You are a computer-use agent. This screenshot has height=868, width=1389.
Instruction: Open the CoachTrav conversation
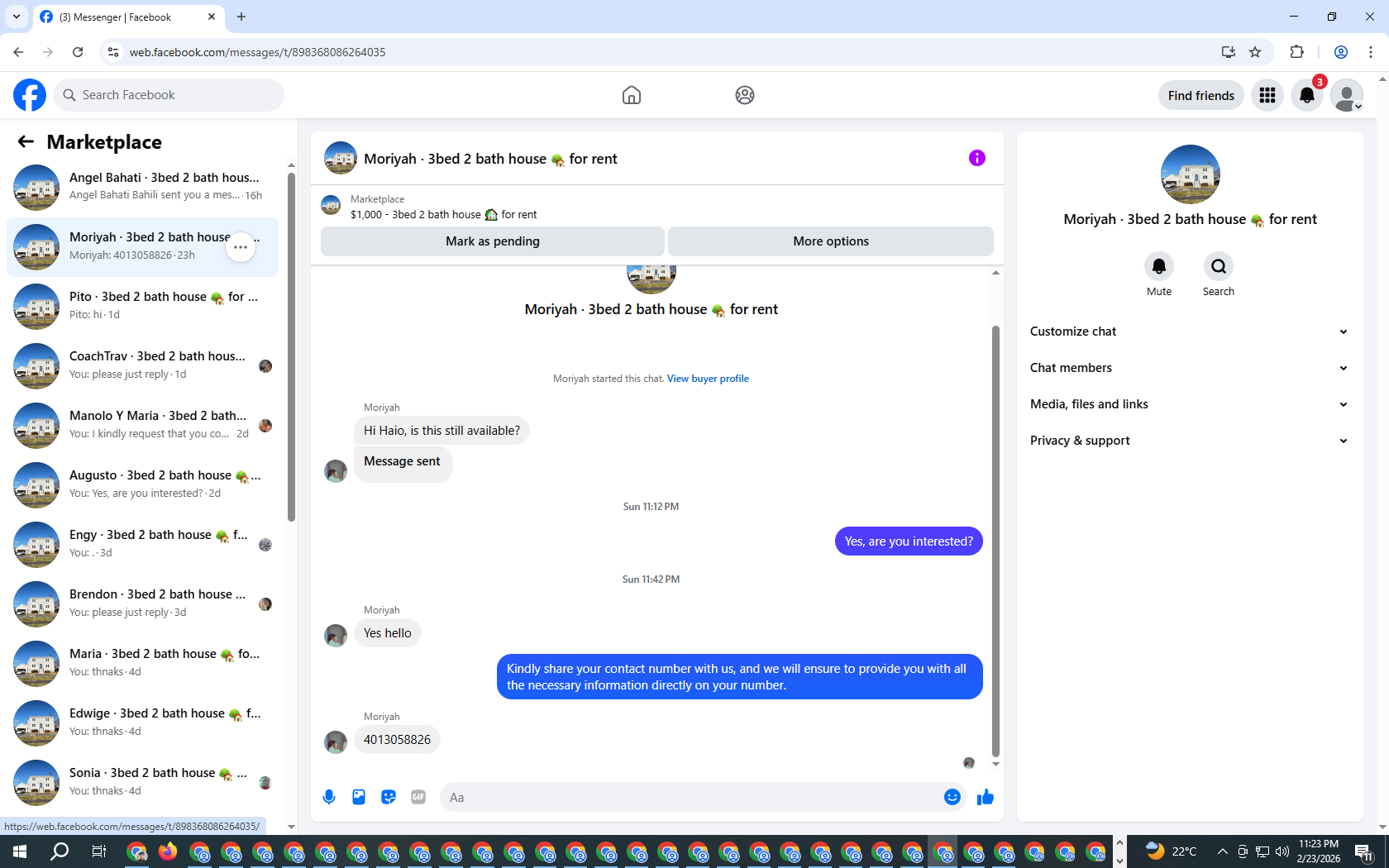[x=142, y=365]
